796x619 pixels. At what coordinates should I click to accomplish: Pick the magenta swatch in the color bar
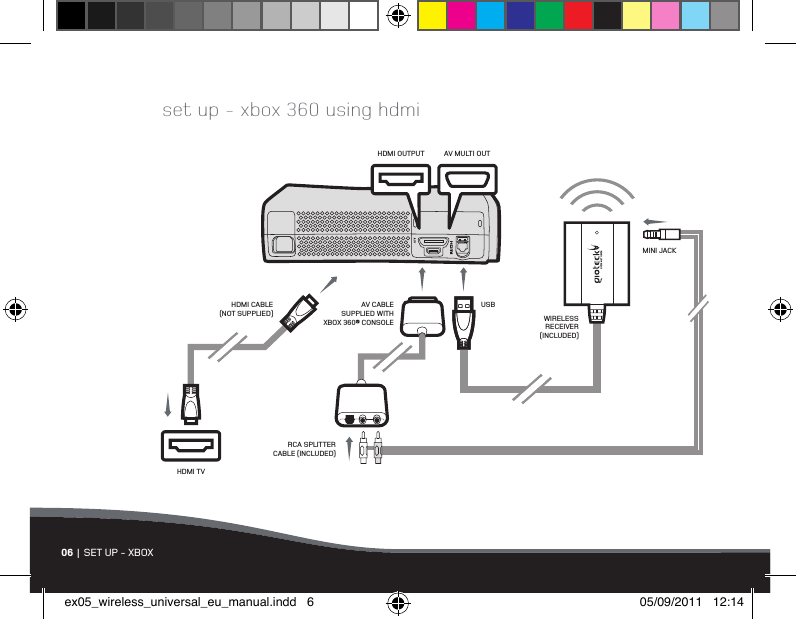point(461,15)
